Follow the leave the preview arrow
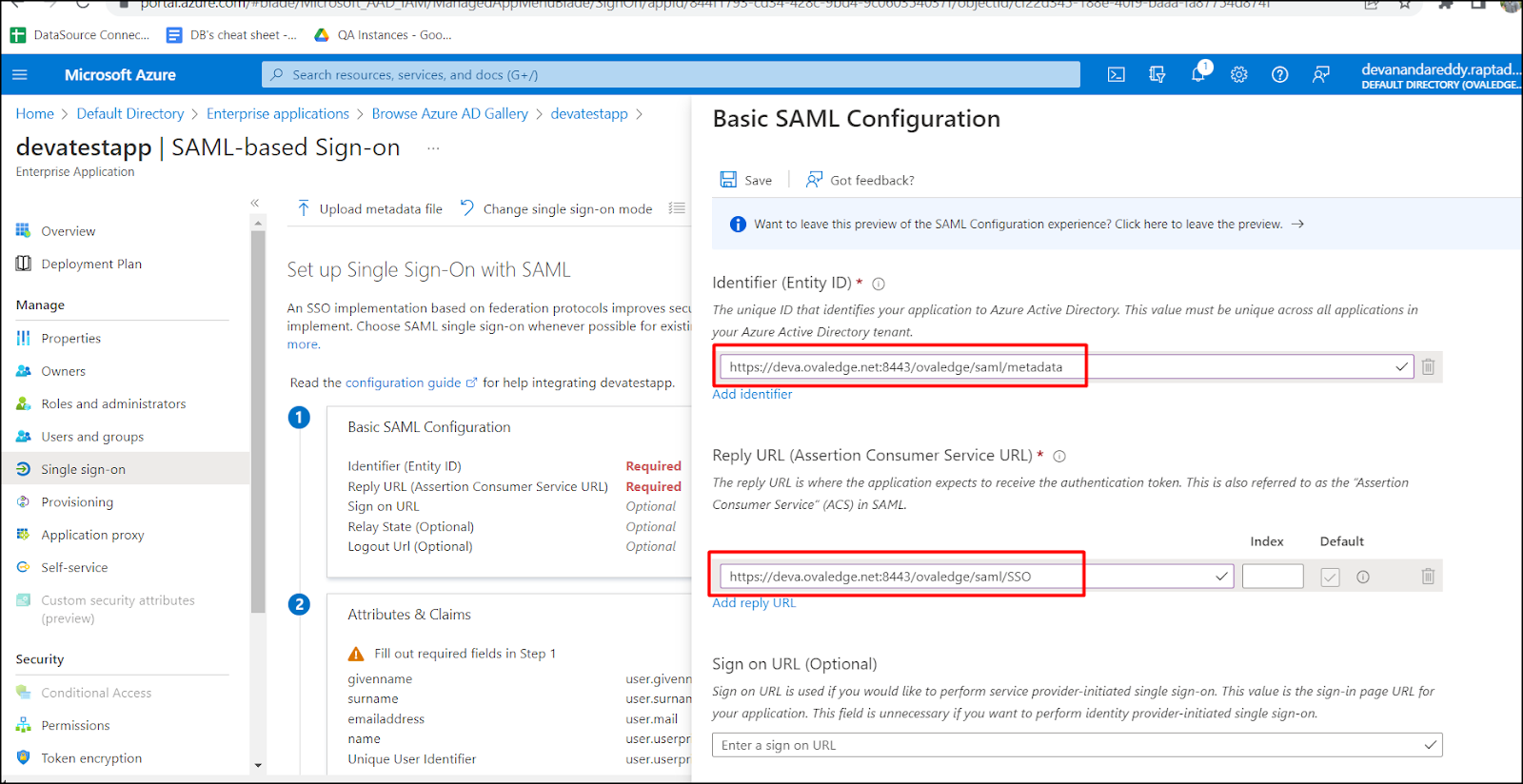The width and height of the screenshot is (1523, 784). [x=1297, y=225]
